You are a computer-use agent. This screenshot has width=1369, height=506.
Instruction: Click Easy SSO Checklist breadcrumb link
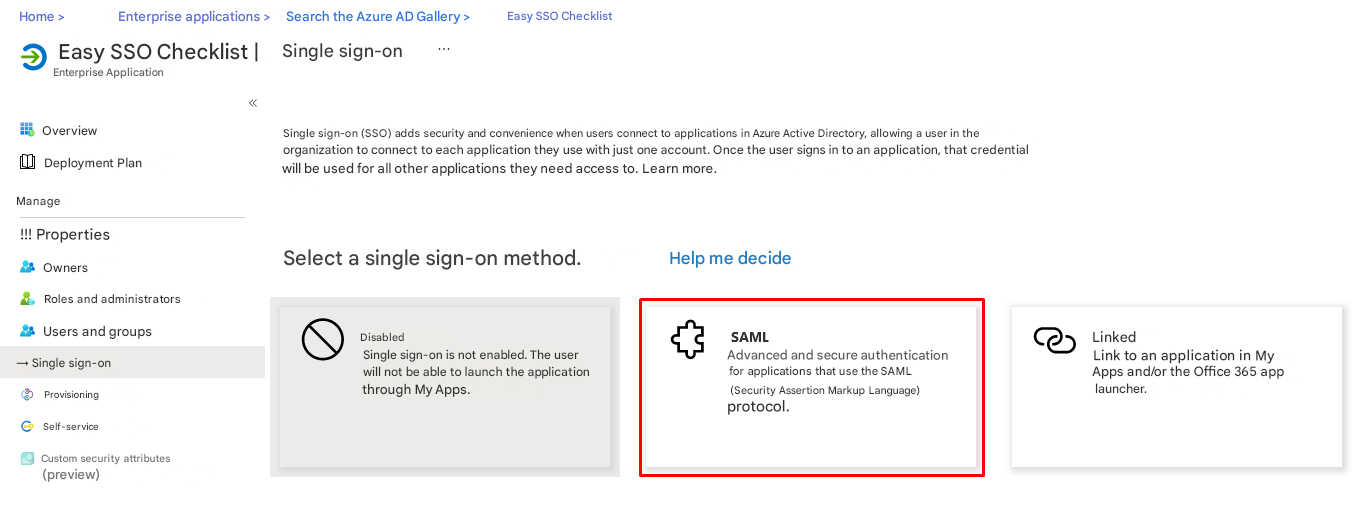[559, 16]
